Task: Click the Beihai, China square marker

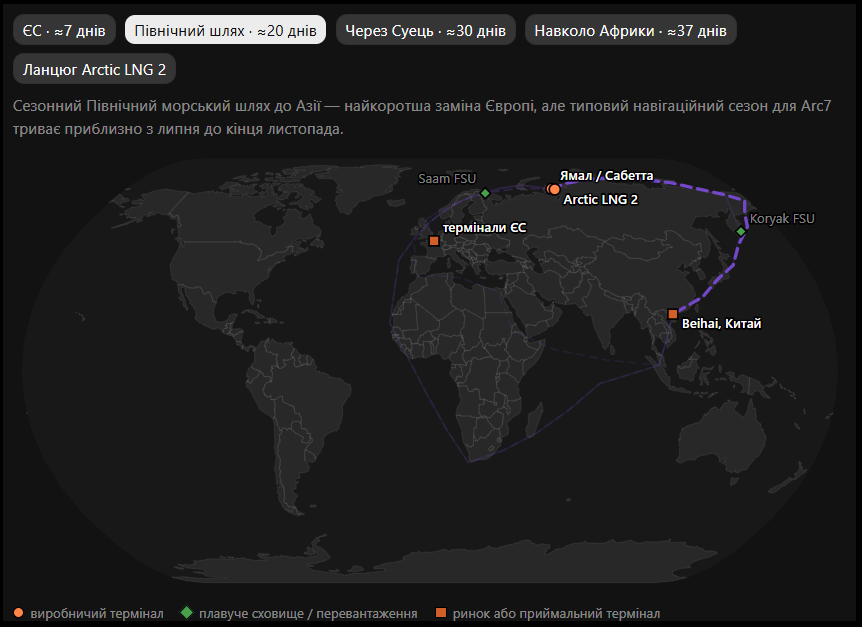Action: (x=672, y=314)
